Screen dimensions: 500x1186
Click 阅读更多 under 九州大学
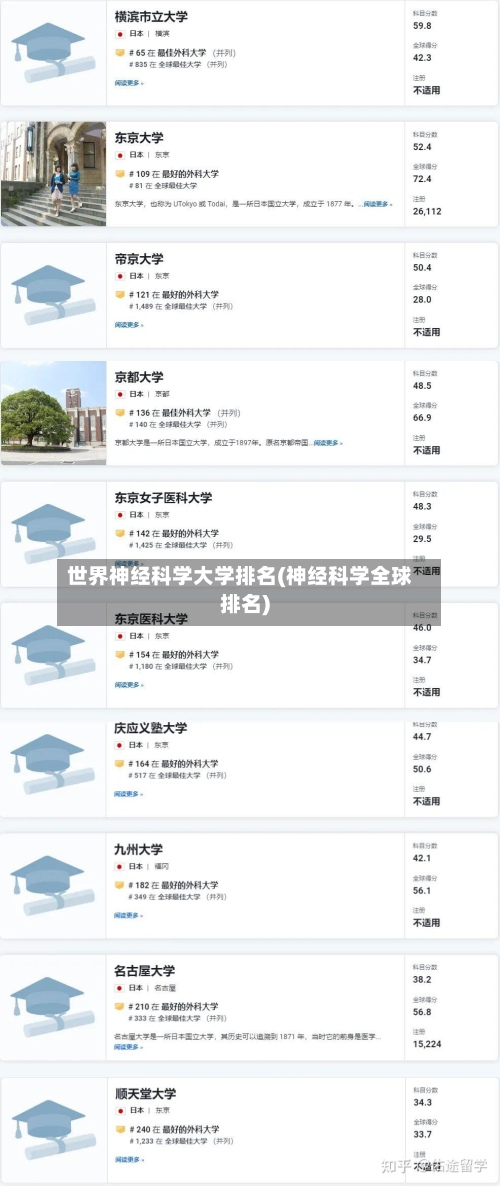pyautogui.click(x=128, y=915)
